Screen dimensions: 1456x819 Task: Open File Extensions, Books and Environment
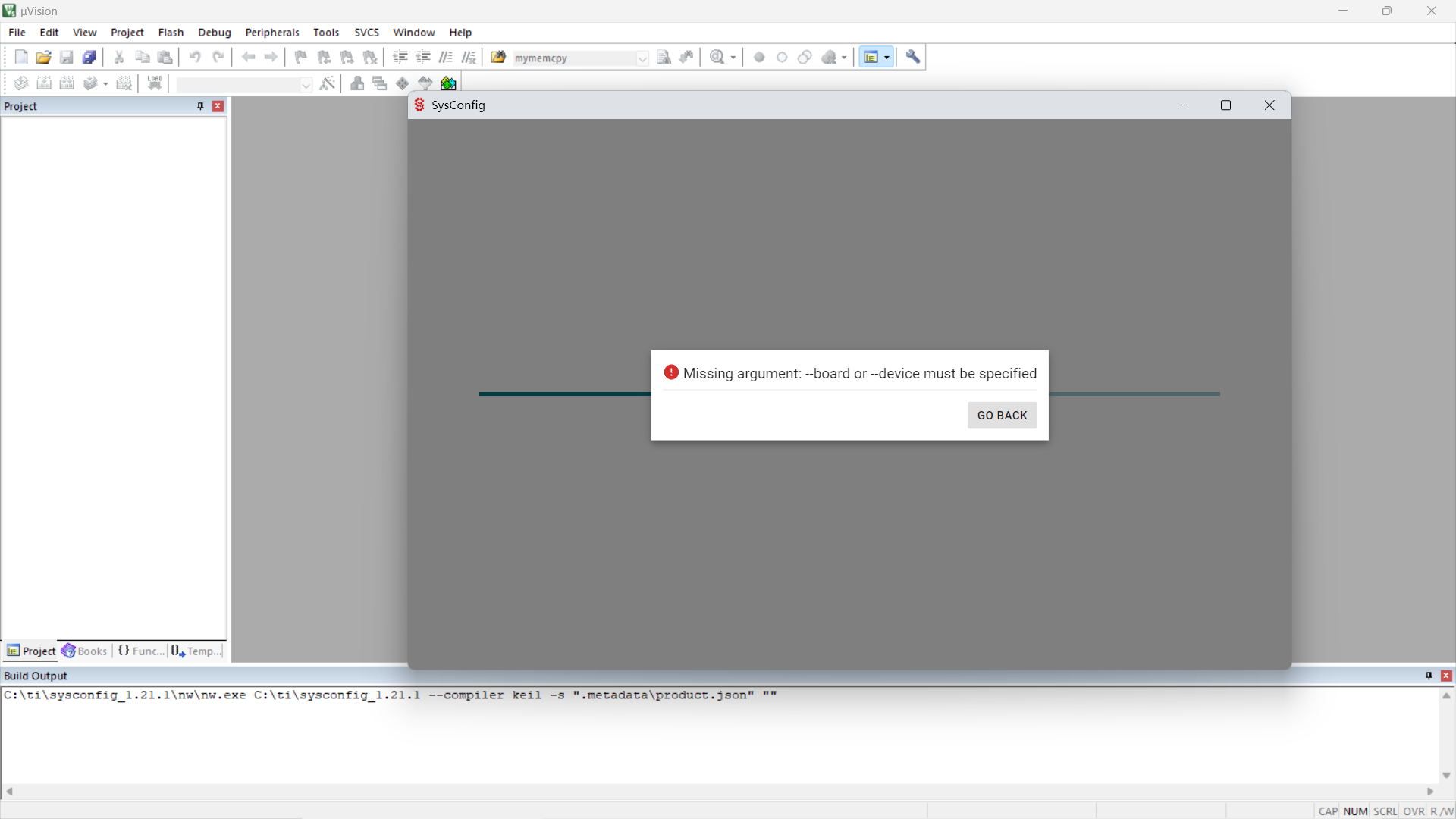click(x=357, y=83)
